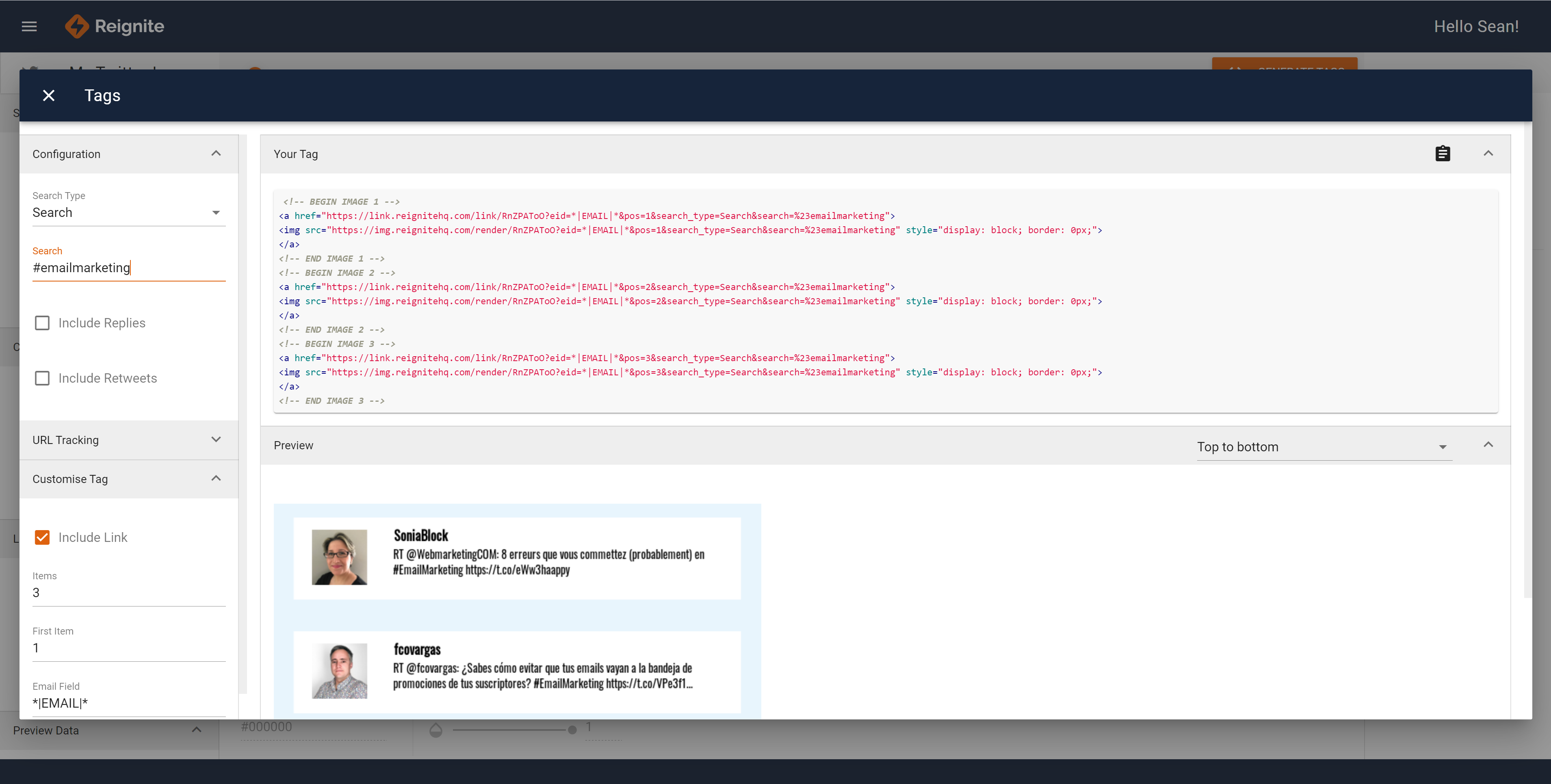Open the hamburger navigation menu
1551x784 pixels.
(x=29, y=26)
